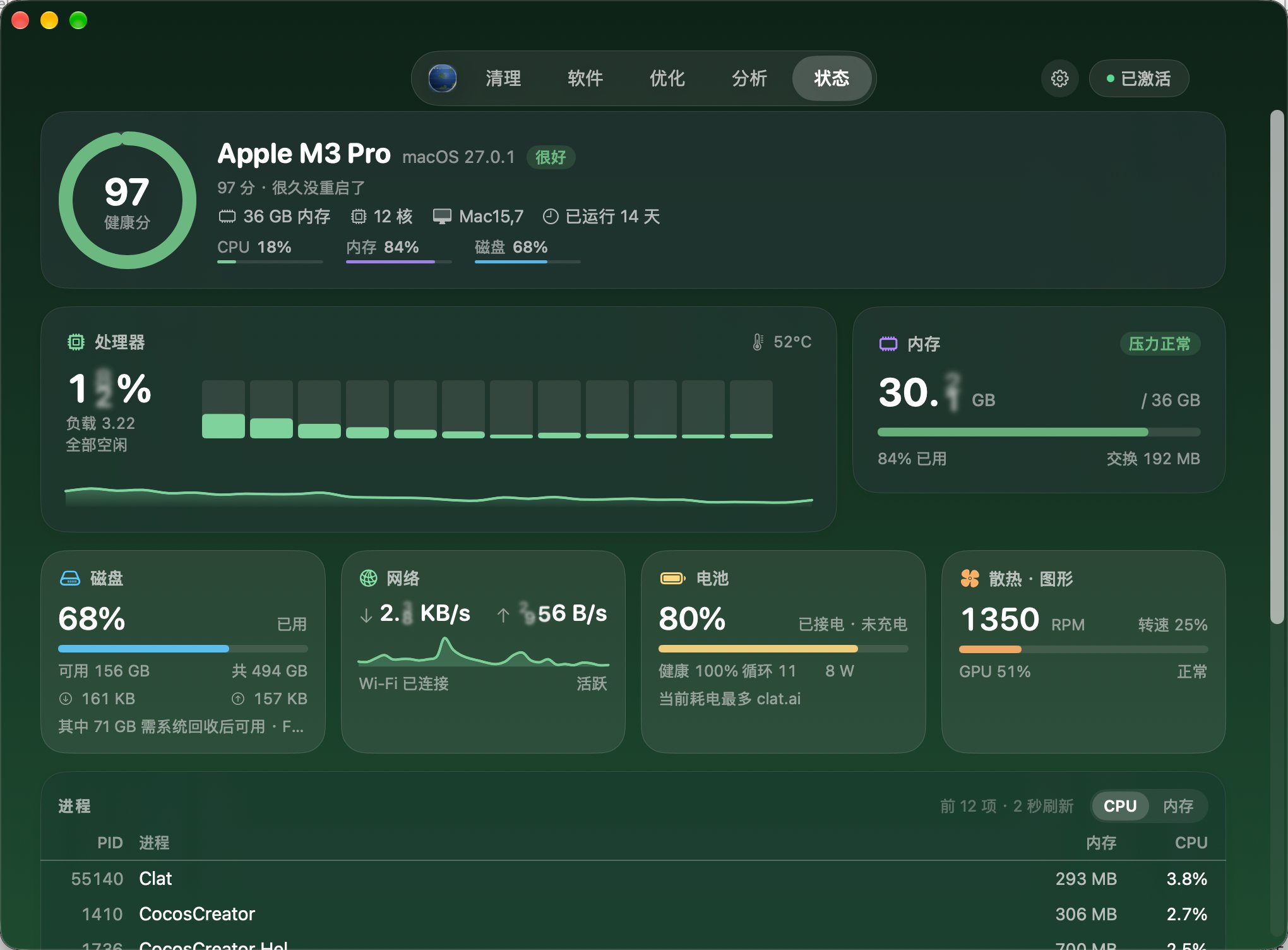
Task: Click the memory usage progress bar
Action: click(x=1039, y=432)
